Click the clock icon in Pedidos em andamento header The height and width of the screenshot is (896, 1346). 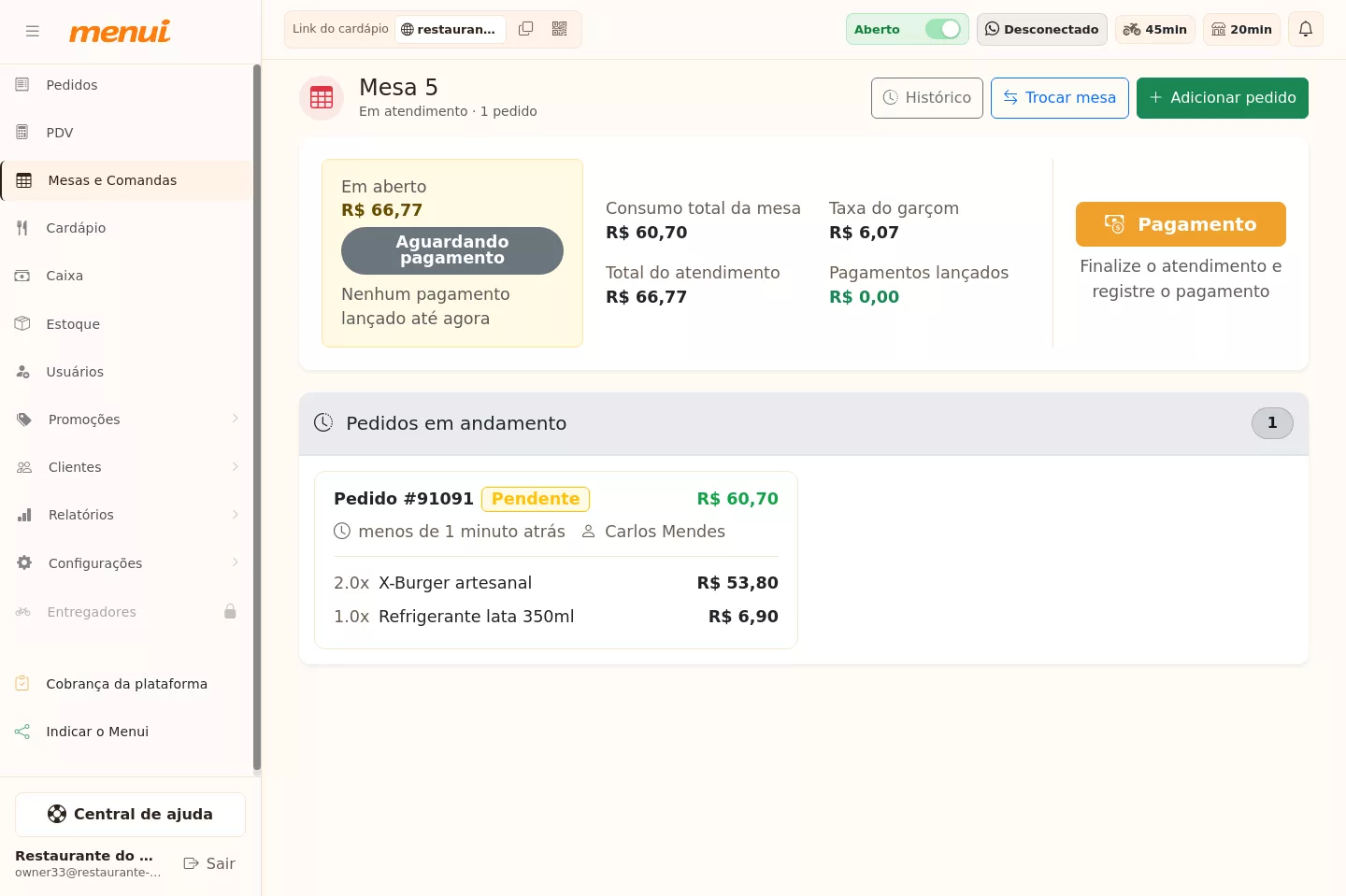(x=323, y=422)
